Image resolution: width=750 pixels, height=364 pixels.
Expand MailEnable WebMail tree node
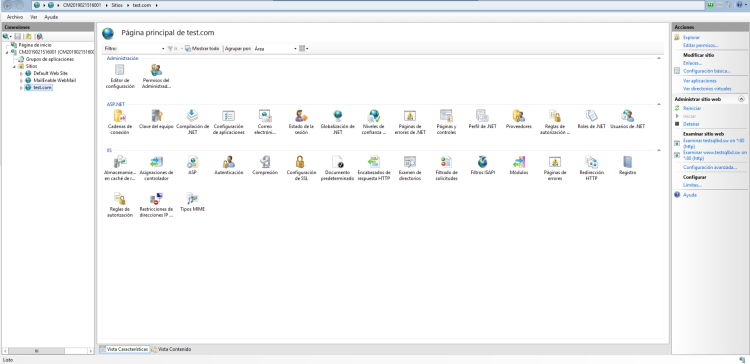[22, 80]
